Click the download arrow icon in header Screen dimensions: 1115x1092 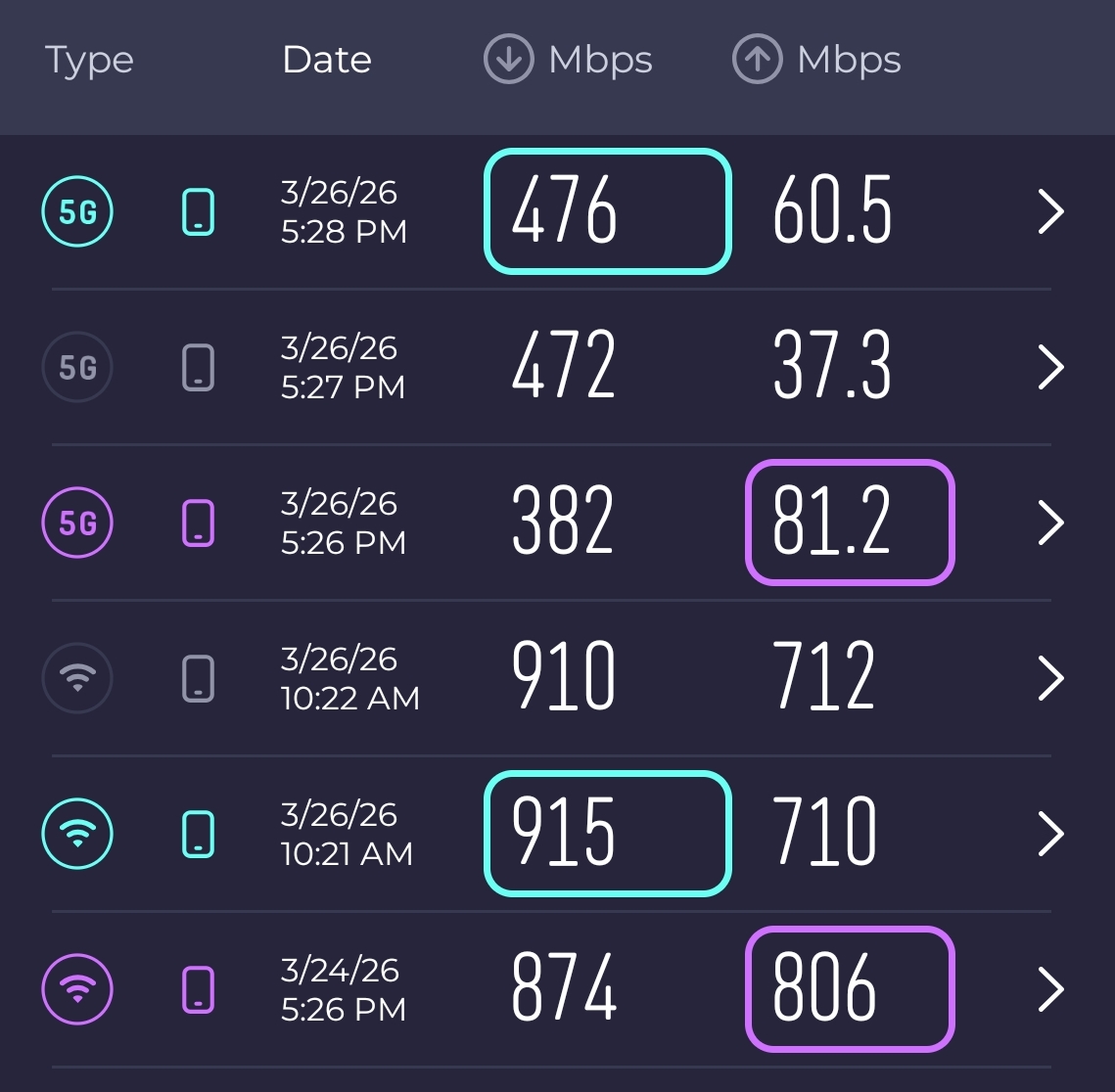[x=508, y=60]
